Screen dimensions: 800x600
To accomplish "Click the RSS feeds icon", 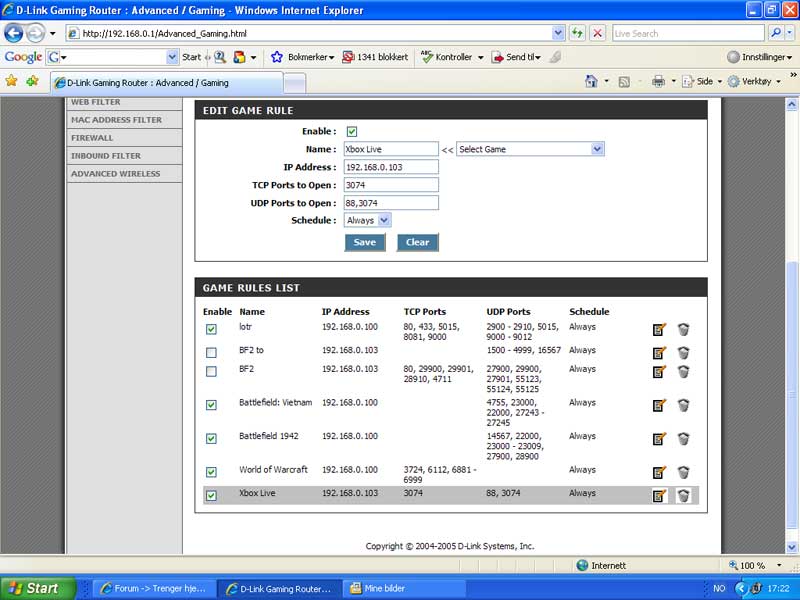I will click(x=624, y=82).
